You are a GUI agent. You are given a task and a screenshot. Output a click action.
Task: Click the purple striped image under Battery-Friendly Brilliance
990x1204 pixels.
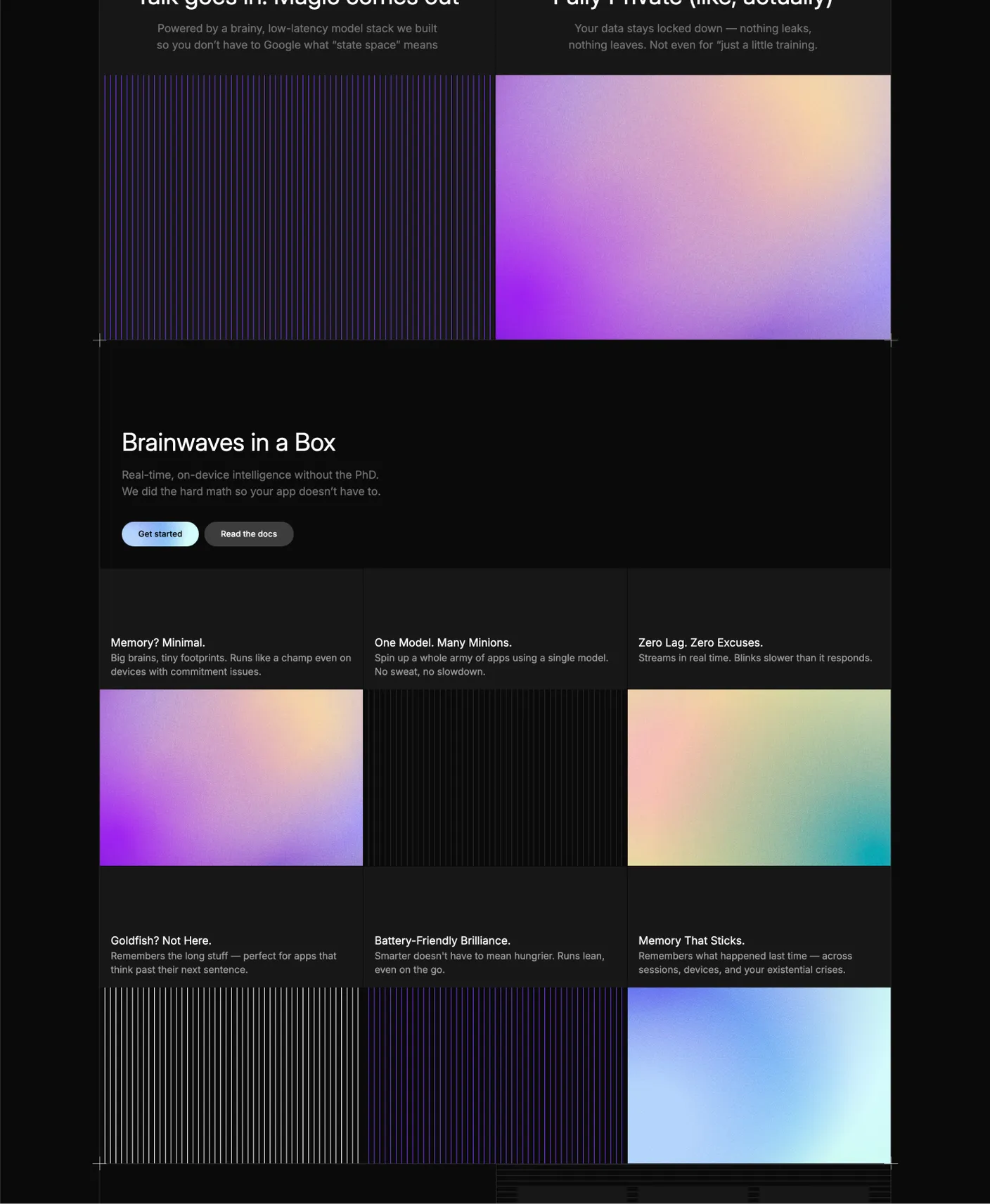tap(495, 1075)
